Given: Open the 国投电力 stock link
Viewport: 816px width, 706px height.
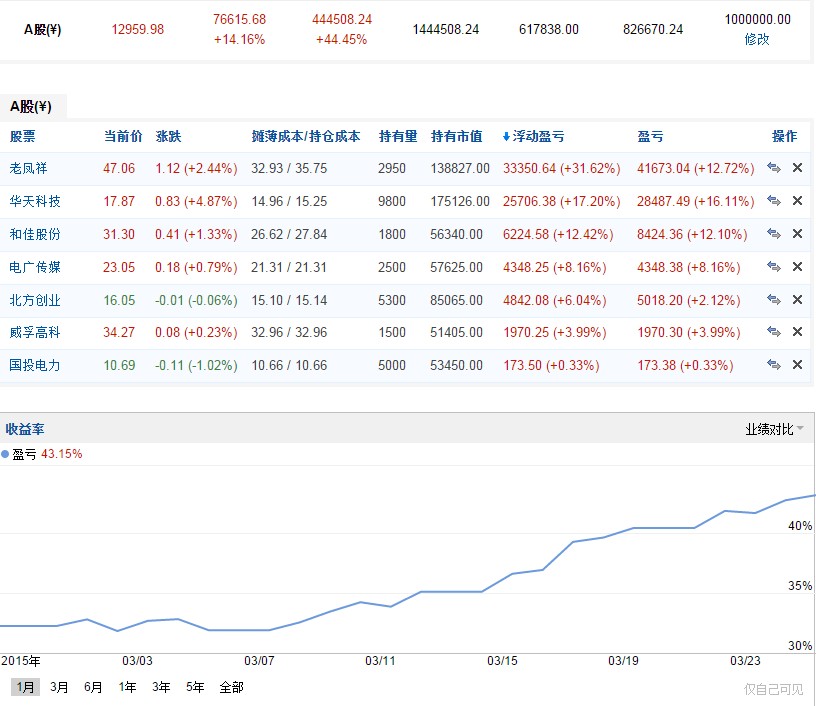Looking at the screenshot, I should coord(35,365).
